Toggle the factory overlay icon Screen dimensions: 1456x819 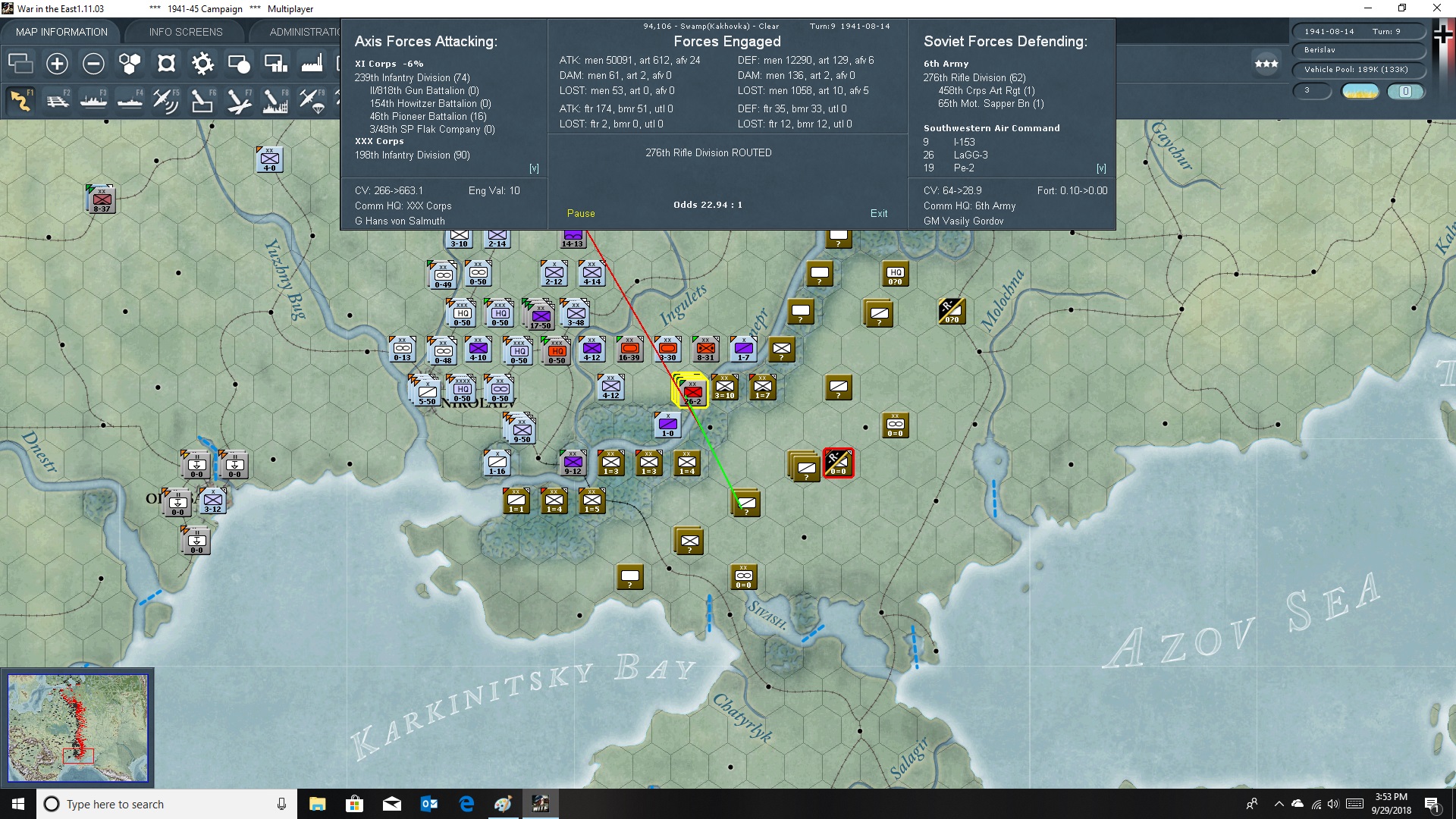point(312,64)
